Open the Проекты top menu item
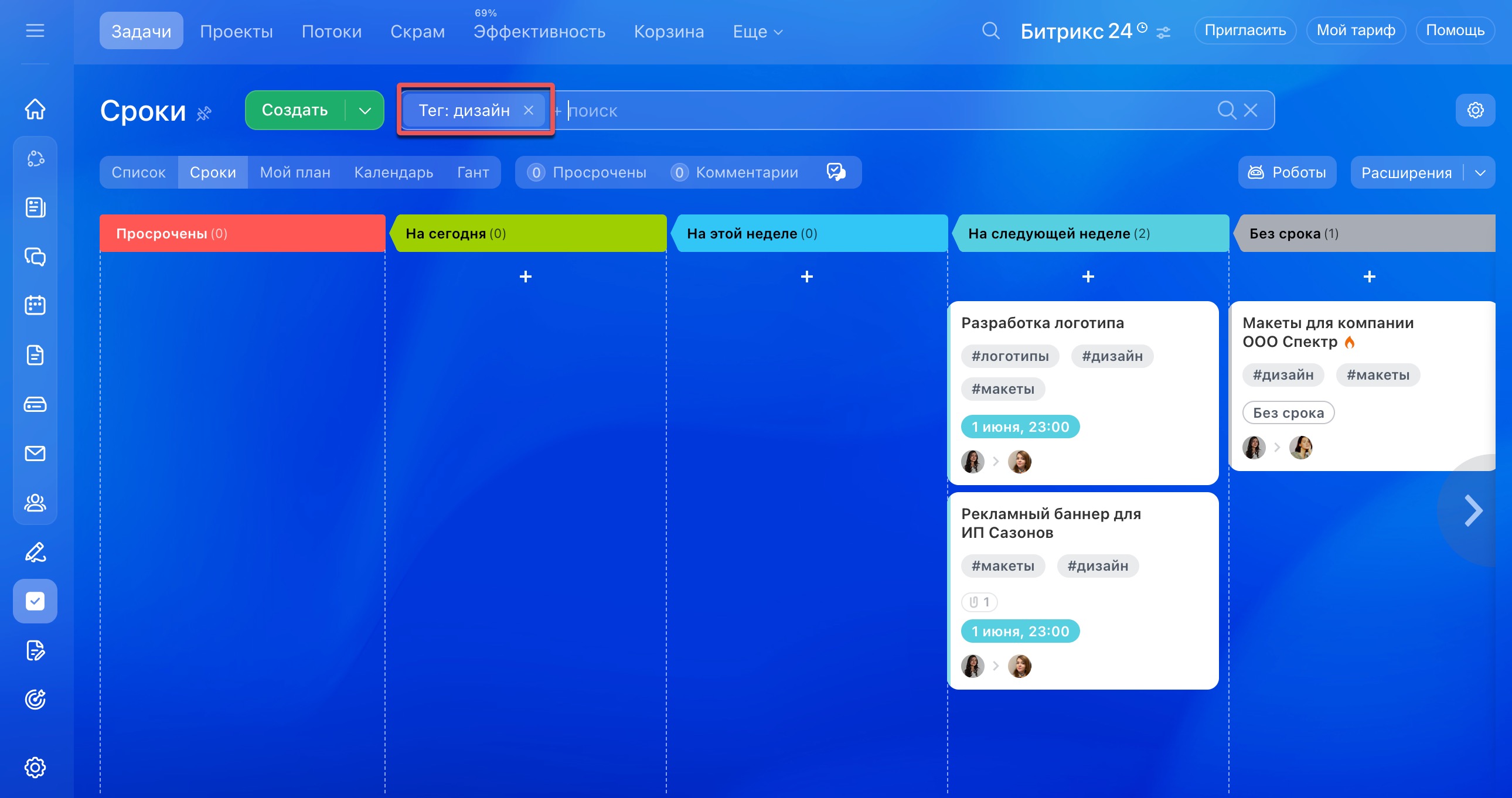Screen dimensions: 1512x798 click(x=236, y=32)
